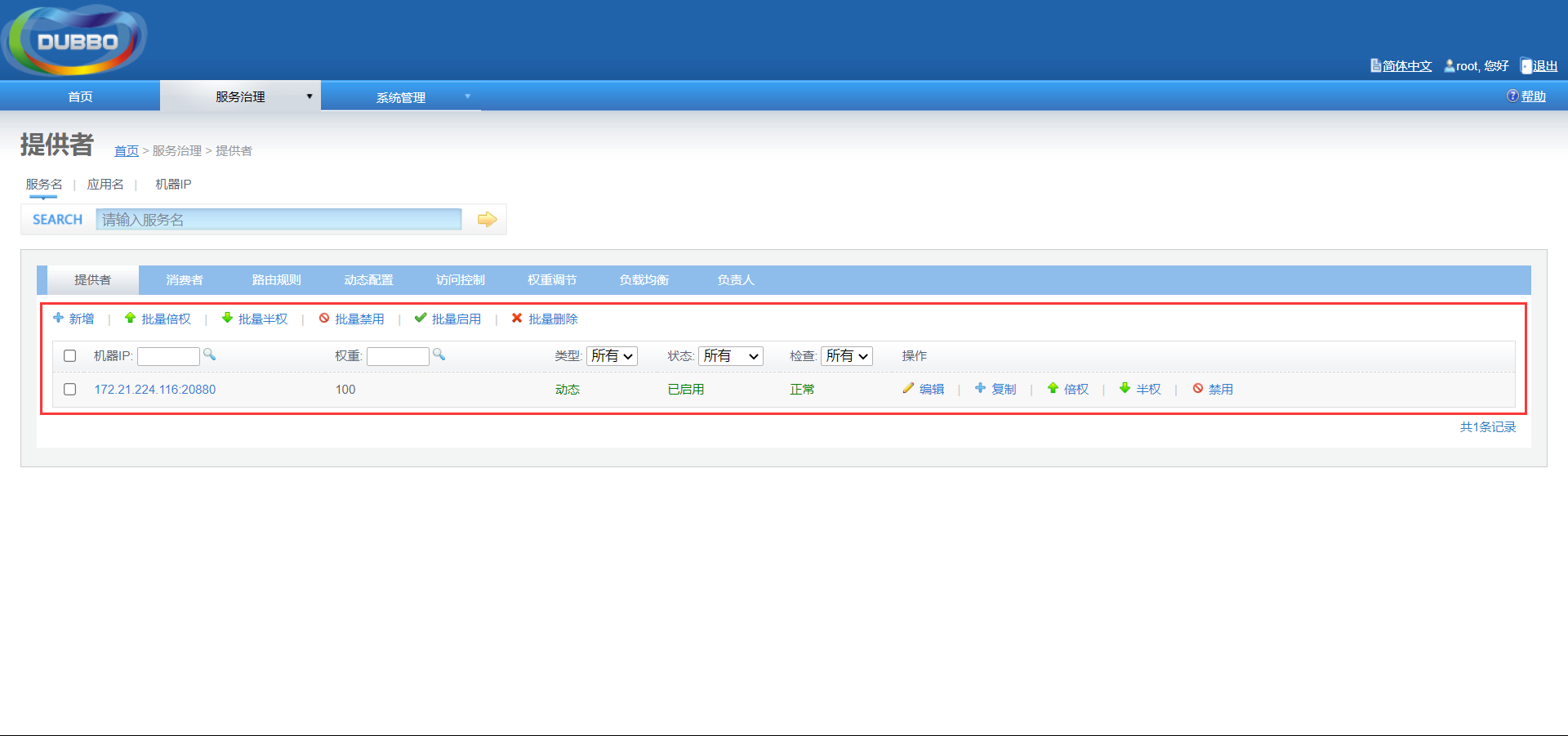Click the 批量禁用 prohibition icon
Screen dimensions: 1568x736
pos(325,319)
